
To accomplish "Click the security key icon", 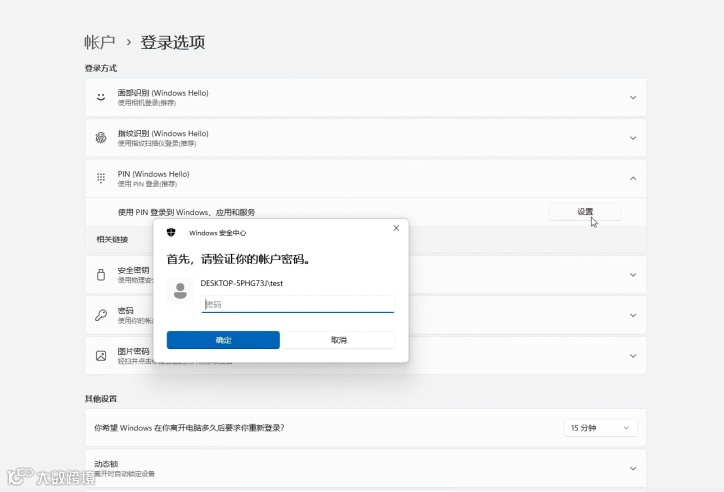I will coord(101,275).
